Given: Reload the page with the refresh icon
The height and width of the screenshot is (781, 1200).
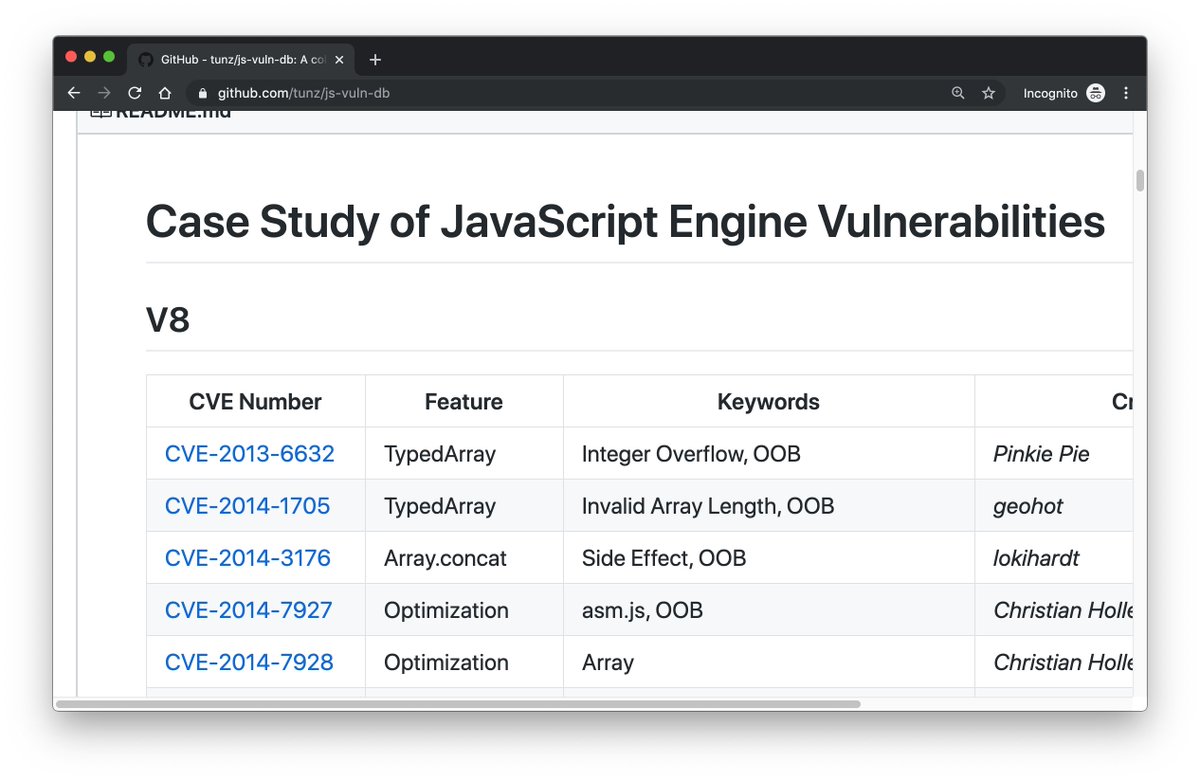Looking at the screenshot, I should click(134, 93).
